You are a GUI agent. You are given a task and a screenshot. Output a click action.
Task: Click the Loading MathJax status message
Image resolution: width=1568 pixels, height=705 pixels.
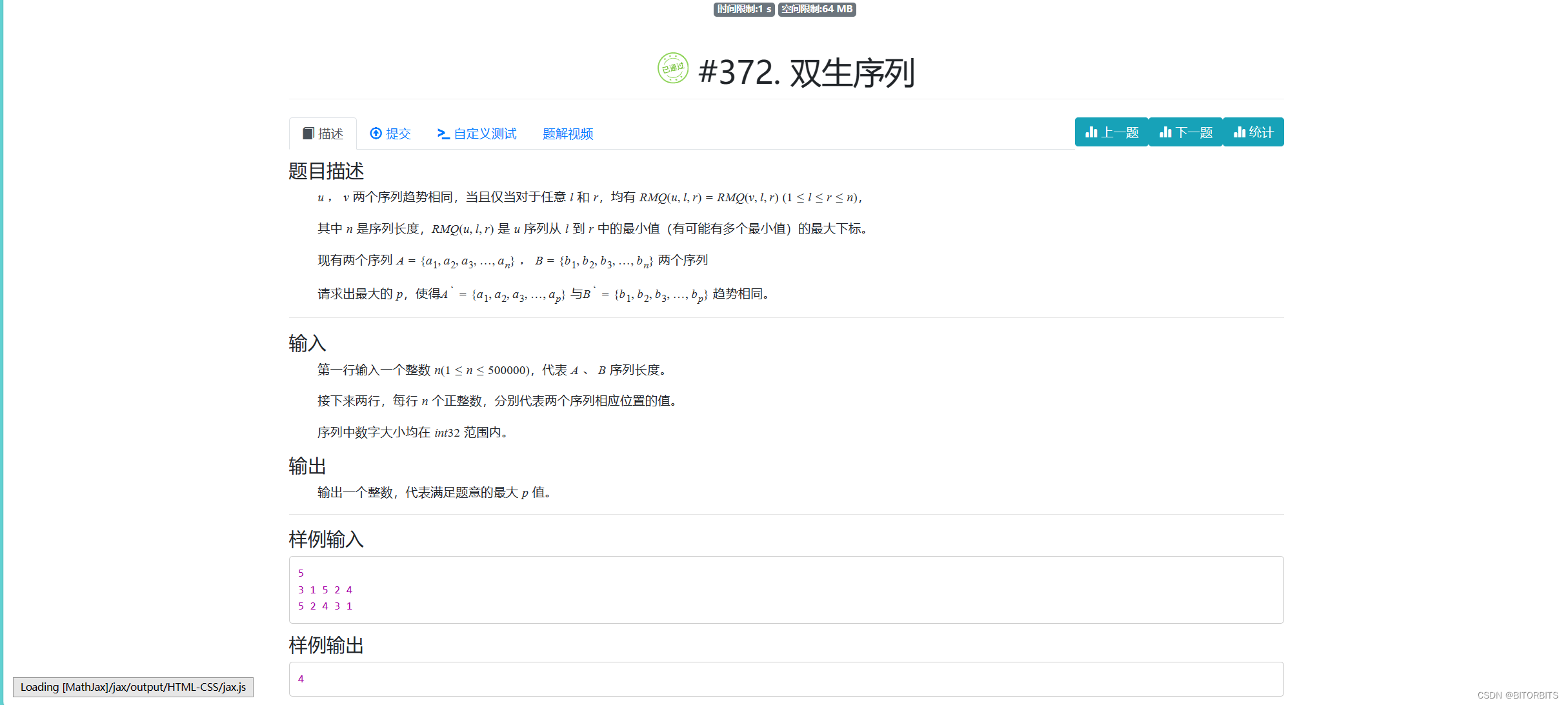(x=133, y=687)
